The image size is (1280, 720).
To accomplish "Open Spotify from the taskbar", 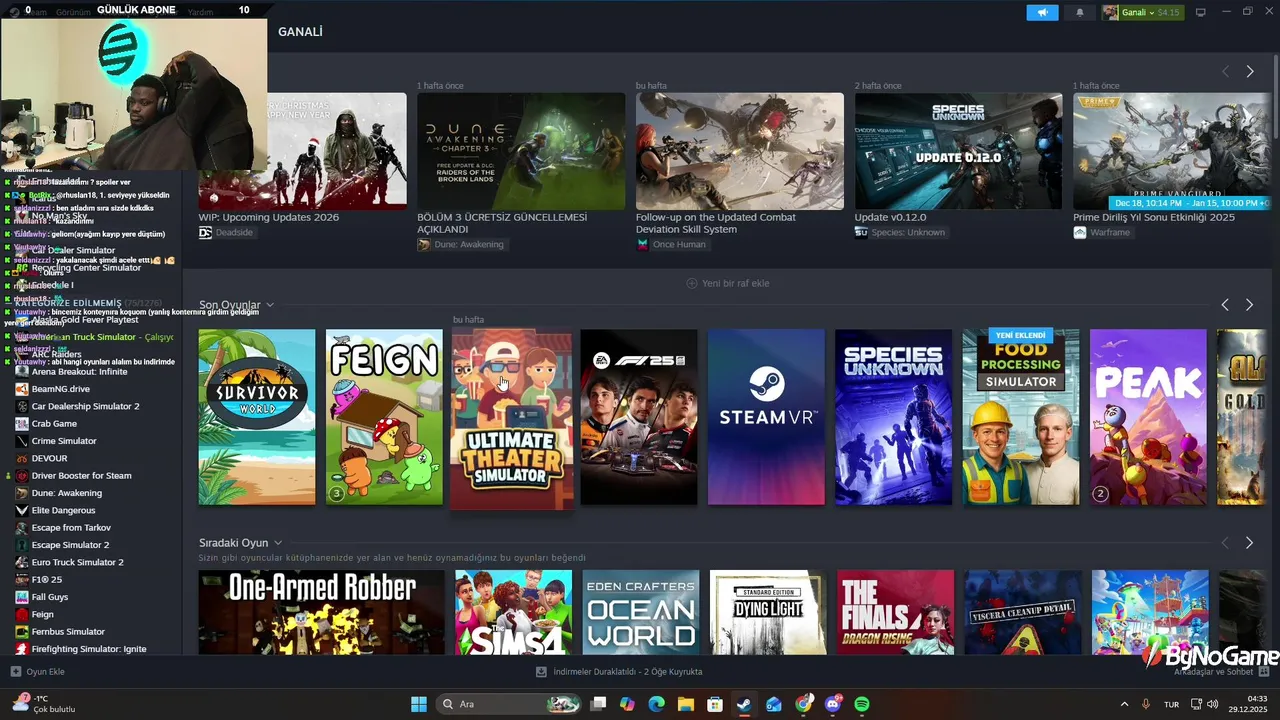I will [862, 704].
